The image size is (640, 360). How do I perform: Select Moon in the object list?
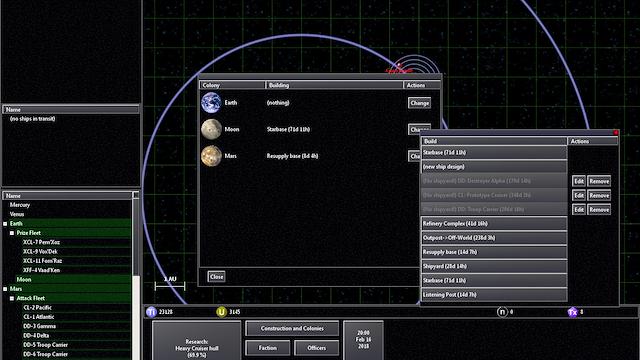click(x=24, y=280)
